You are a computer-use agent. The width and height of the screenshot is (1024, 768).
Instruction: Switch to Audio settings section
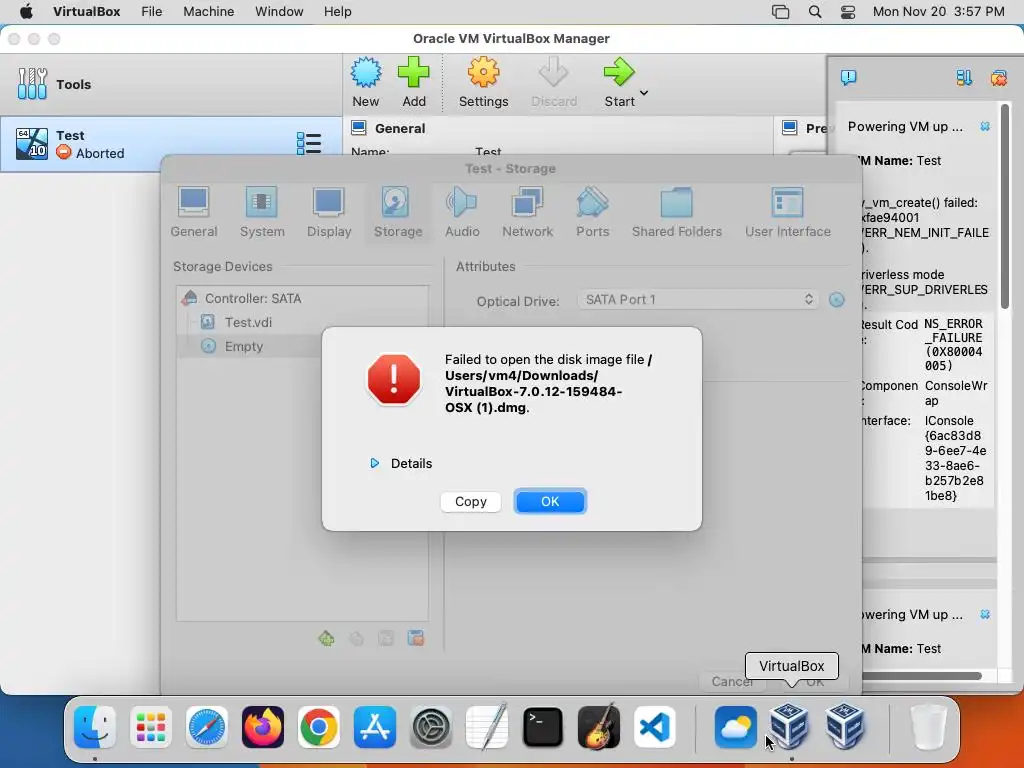coord(462,212)
